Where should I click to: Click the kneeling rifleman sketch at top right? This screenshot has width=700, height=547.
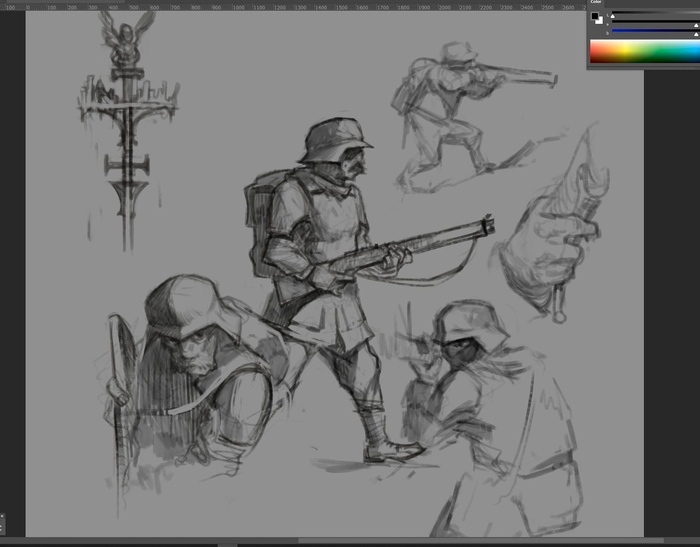pyautogui.click(x=450, y=110)
